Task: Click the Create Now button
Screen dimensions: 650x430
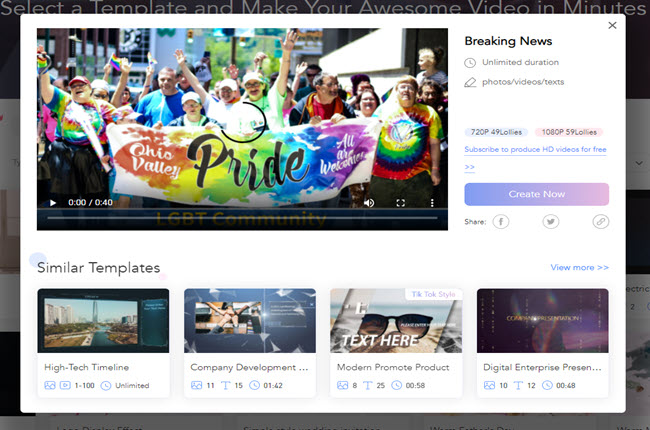Action: tap(536, 194)
